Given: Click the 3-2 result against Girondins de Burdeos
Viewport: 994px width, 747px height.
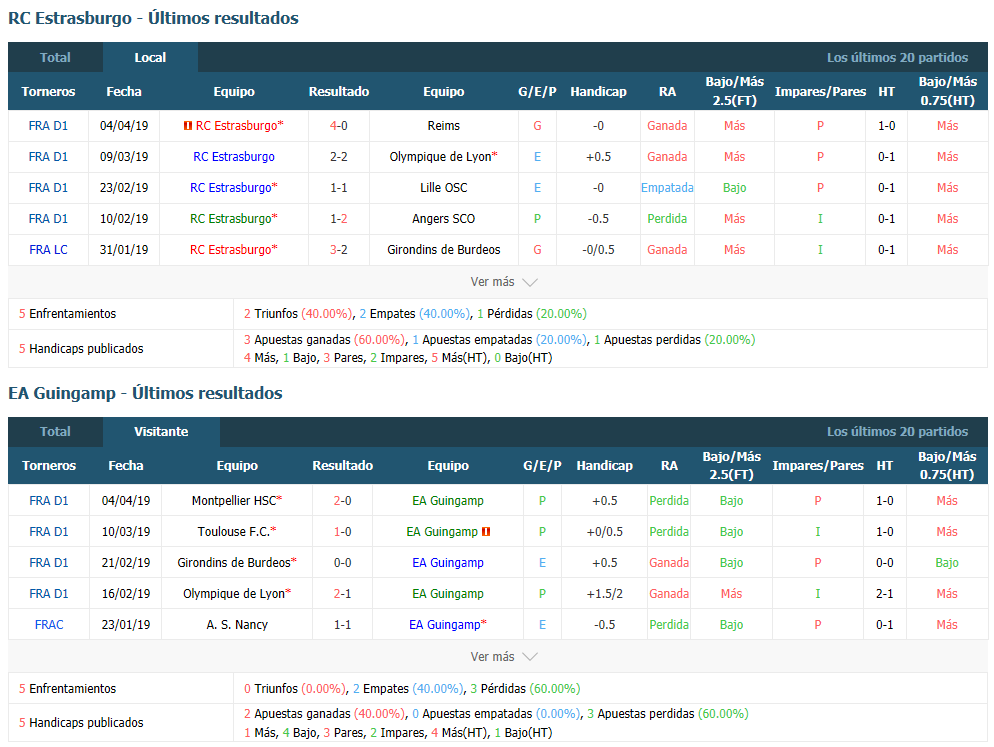Looking at the screenshot, I should click(x=339, y=250).
